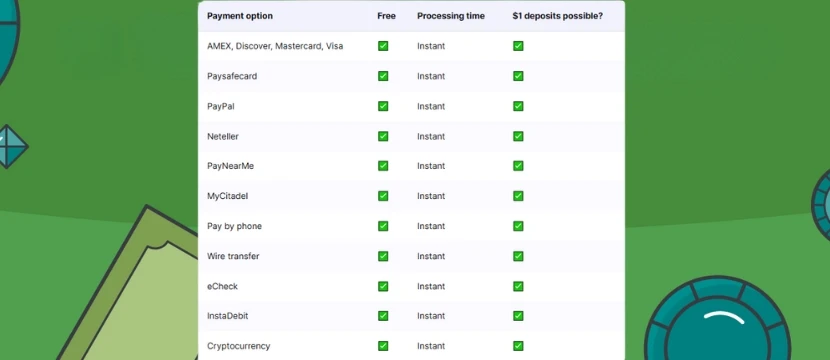
Task: Select the AMEX, Discover, Mastercard, Visa text
Action: [x=275, y=46]
